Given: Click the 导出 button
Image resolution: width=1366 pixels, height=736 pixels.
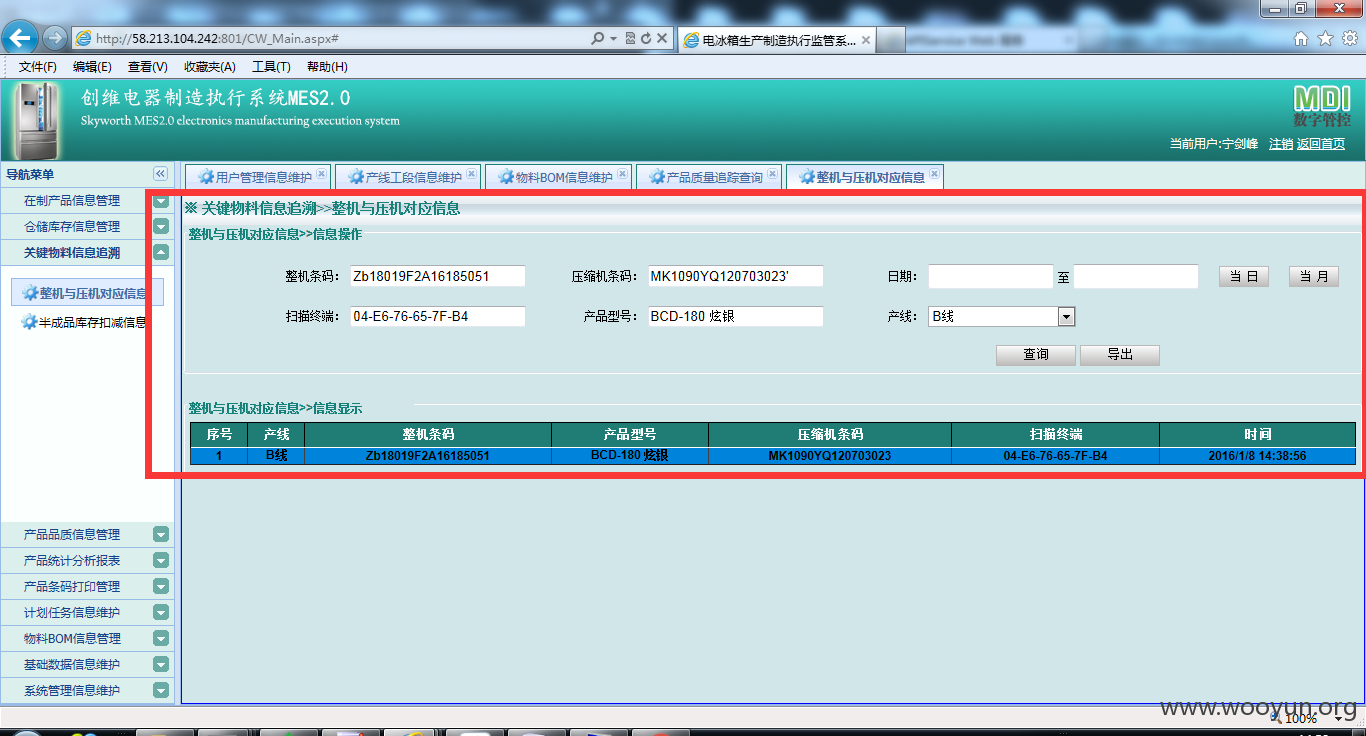Looking at the screenshot, I should 1120,355.
